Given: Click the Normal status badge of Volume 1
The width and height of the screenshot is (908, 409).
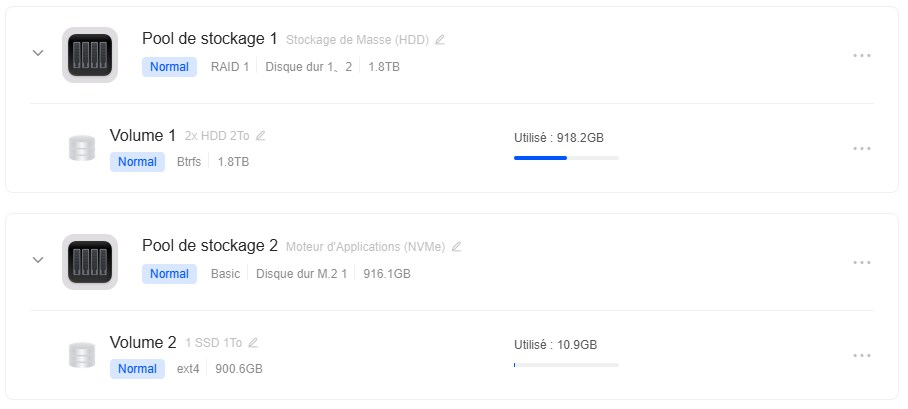Looking at the screenshot, I should click(x=137, y=162).
